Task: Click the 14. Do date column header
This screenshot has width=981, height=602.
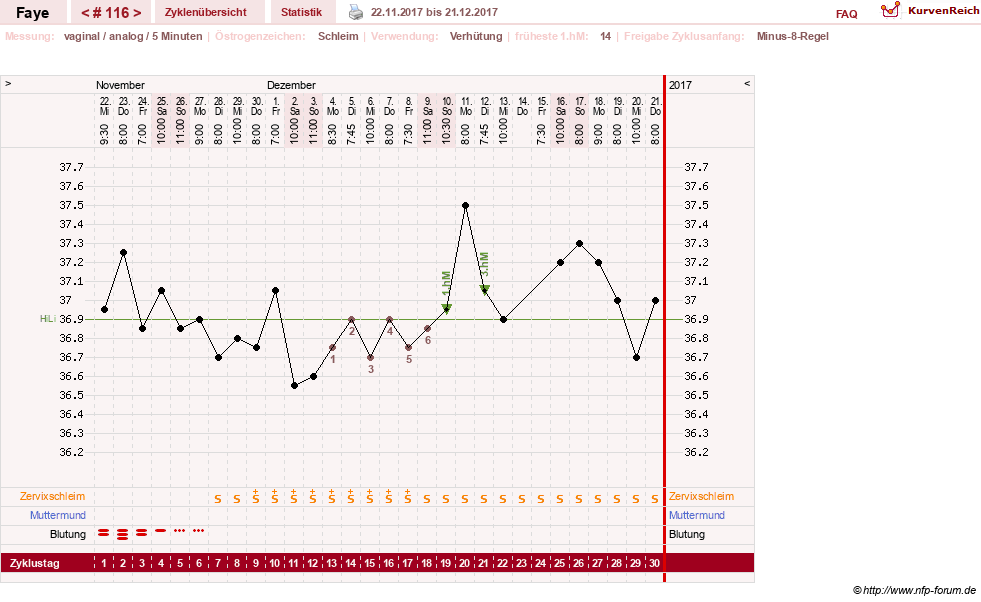Action: click(522, 106)
